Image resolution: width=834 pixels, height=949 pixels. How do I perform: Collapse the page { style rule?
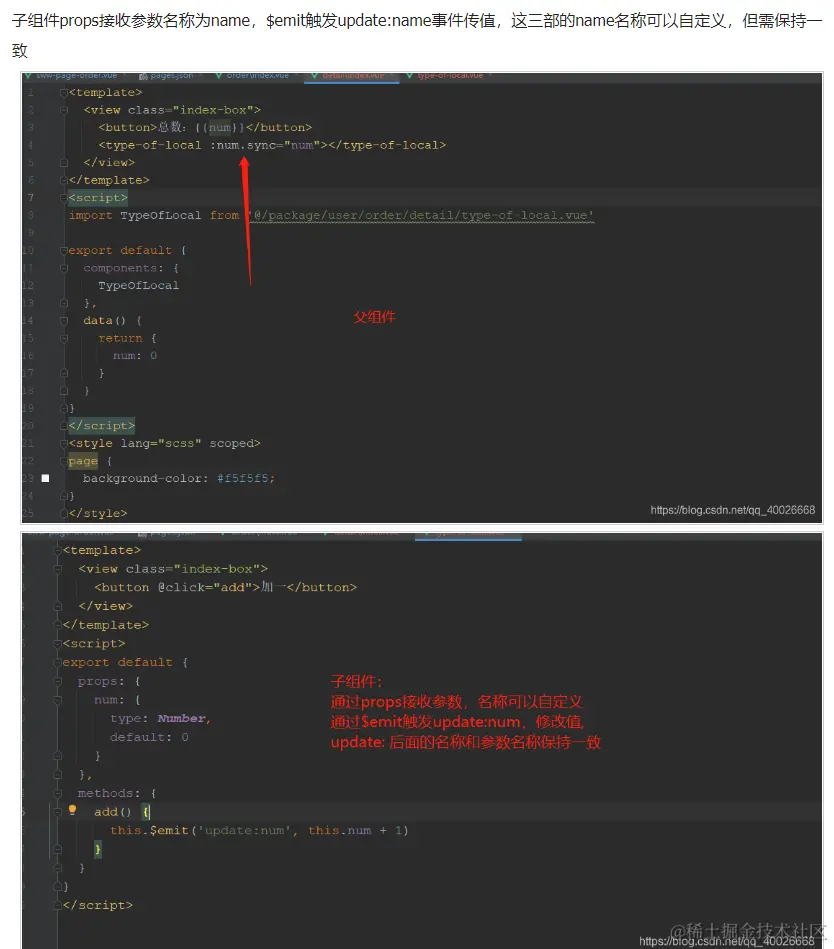tap(64, 461)
